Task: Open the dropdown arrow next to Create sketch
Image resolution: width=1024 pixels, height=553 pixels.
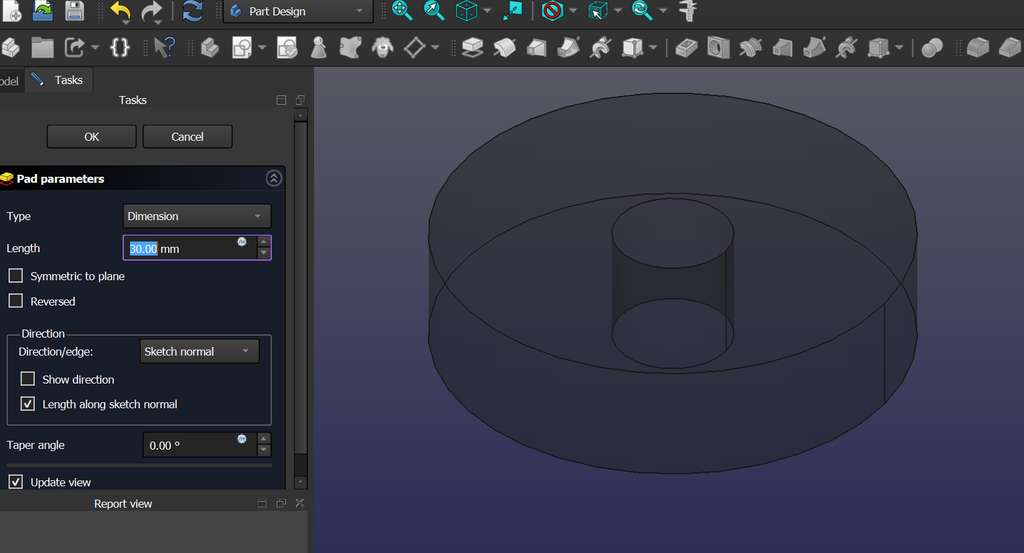Action: (x=262, y=48)
